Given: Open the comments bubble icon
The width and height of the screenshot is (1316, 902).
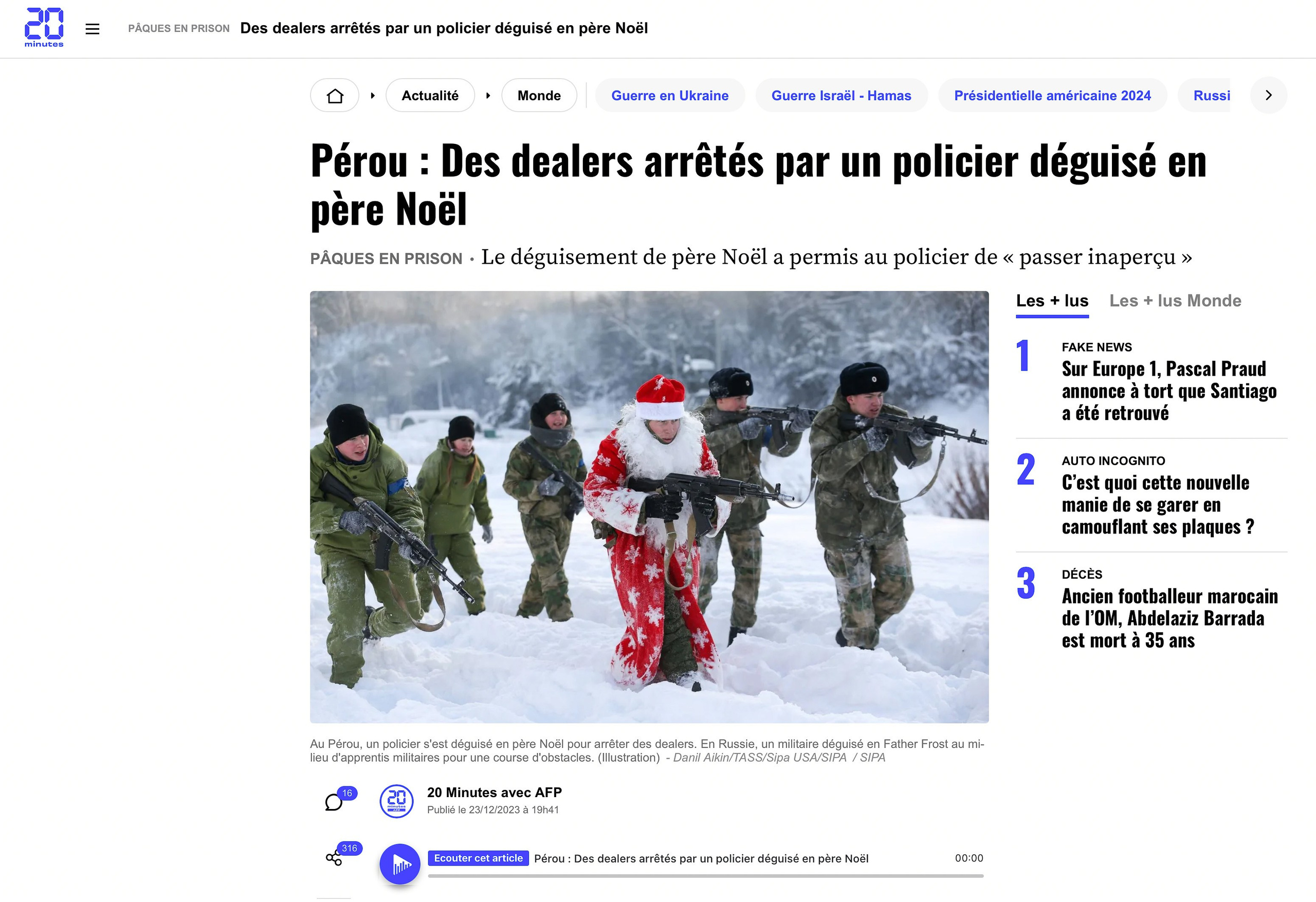Looking at the screenshot, I should tap(334, 802).
